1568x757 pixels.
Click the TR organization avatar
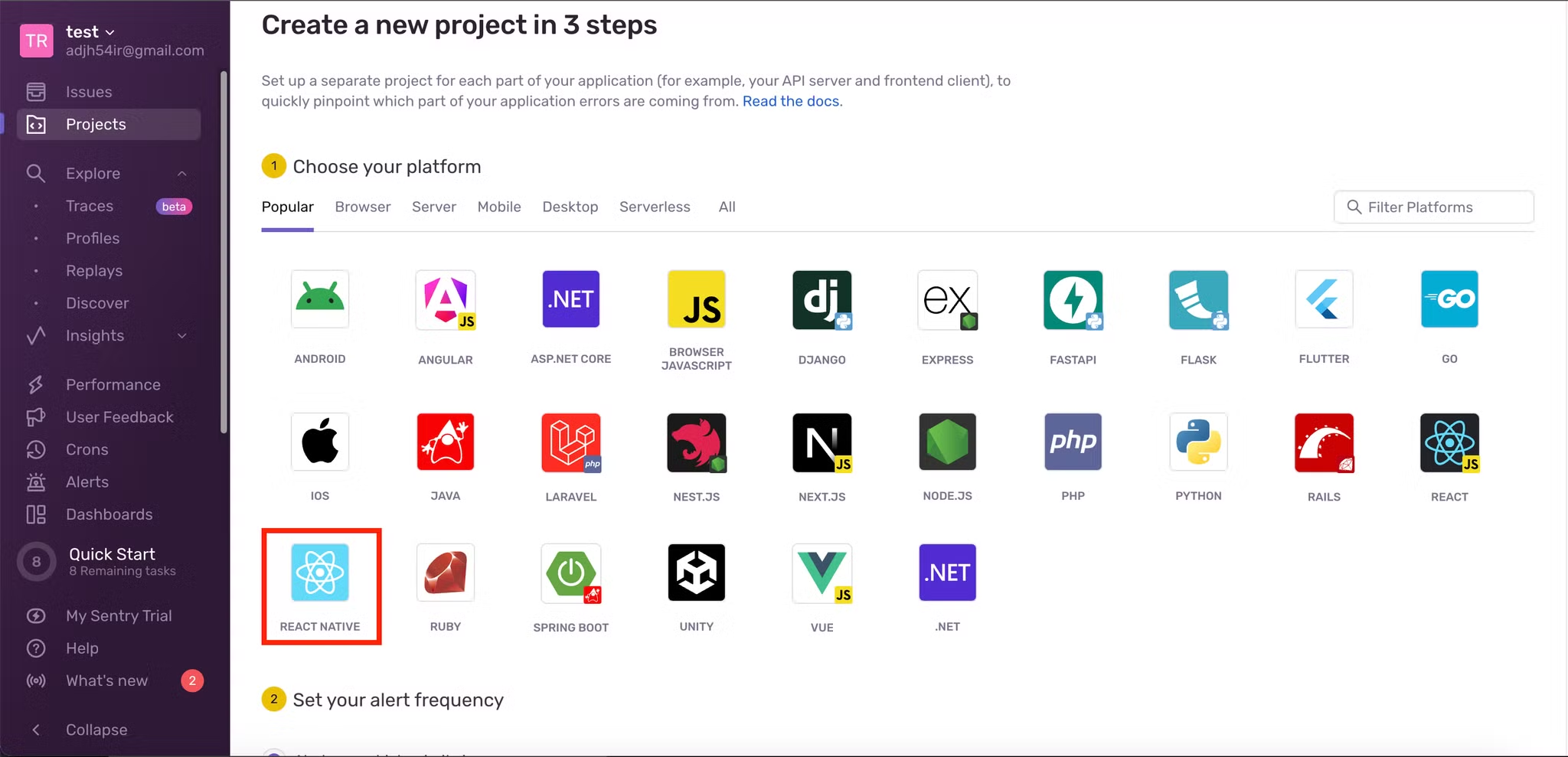pos(37,41)
